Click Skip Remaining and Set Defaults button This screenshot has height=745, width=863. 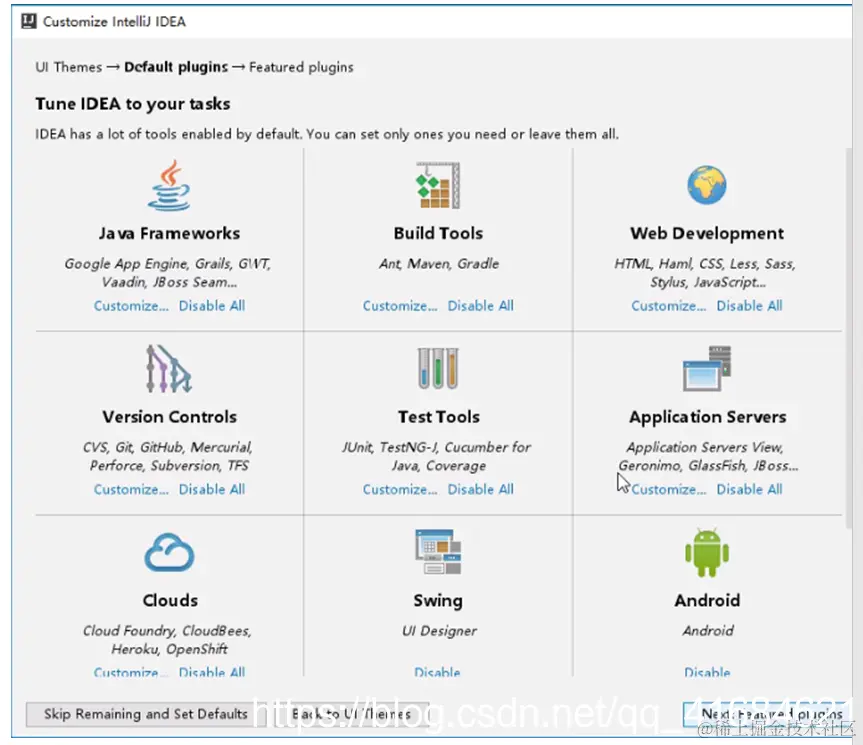tap(146, 714)
